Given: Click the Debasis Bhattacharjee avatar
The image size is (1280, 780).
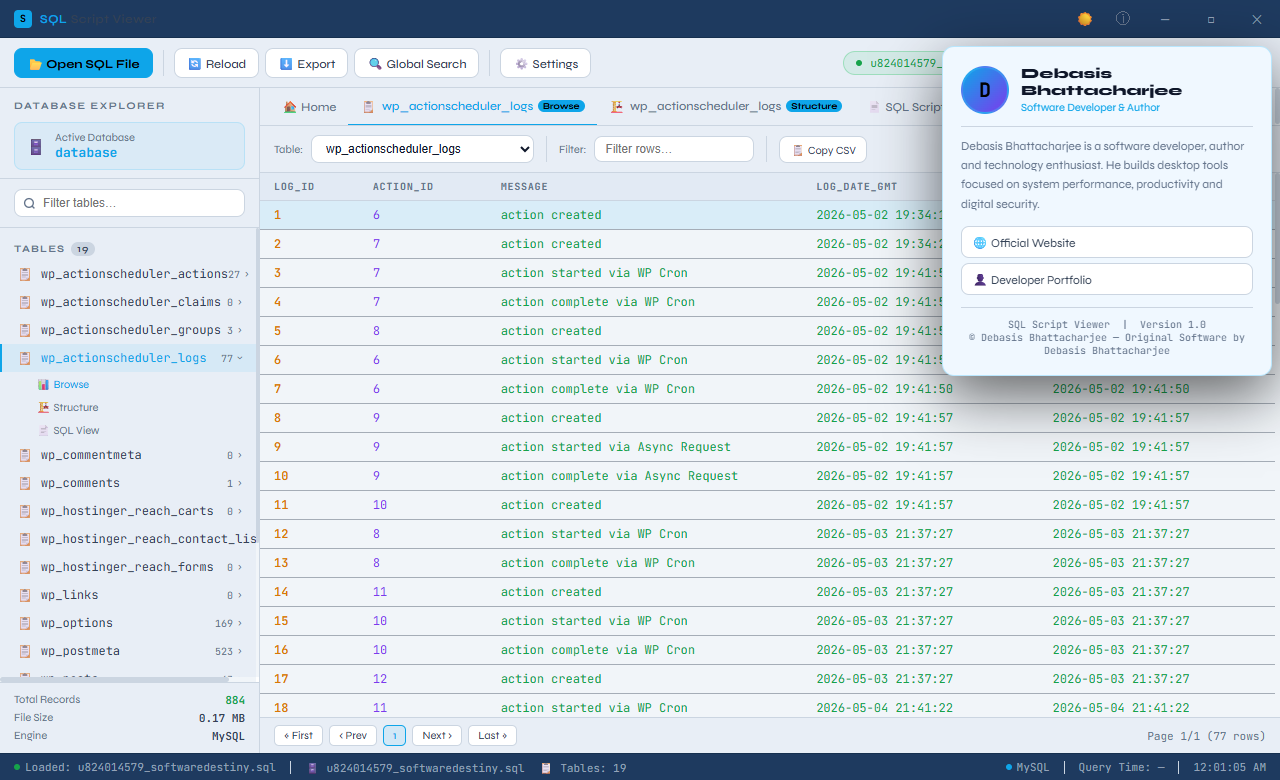Looking at the screenshot, I should pyautogui.click(x=985, y=90).
